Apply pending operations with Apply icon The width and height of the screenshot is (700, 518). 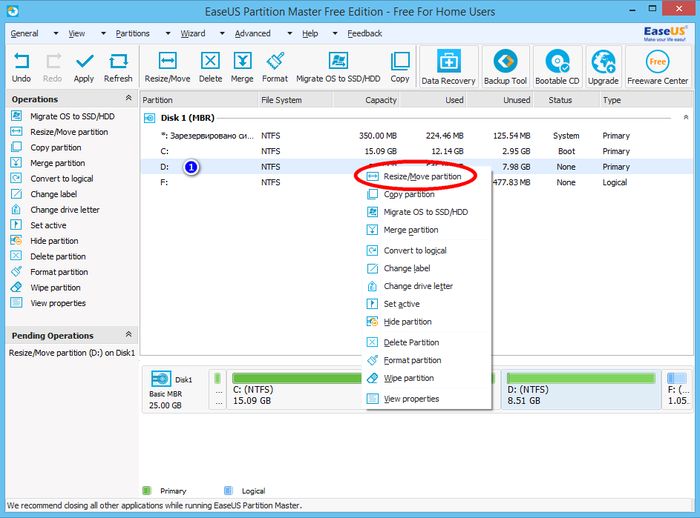pos(84,67)
